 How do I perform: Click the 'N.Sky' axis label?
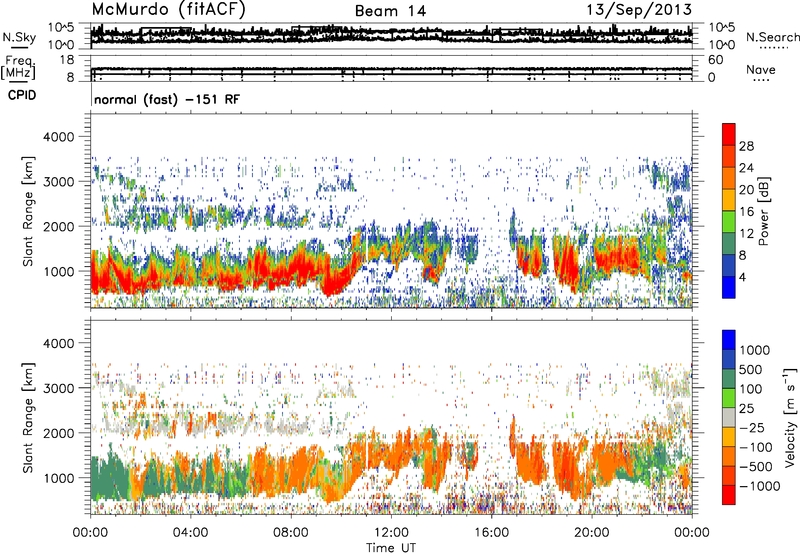pyautogui.click(x=19, y=37)
